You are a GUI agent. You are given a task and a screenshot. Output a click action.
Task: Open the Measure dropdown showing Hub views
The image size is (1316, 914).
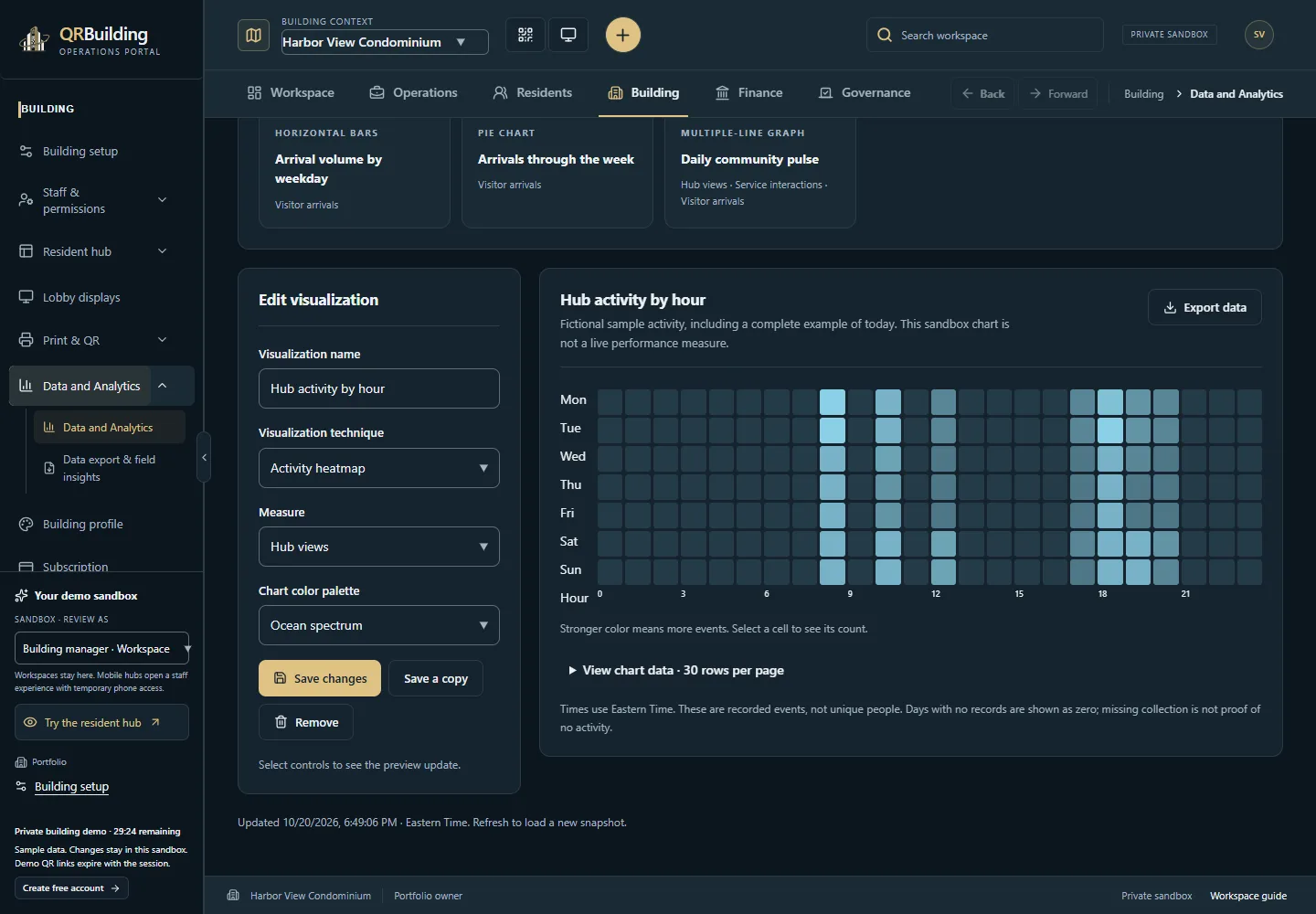(379, 547)
